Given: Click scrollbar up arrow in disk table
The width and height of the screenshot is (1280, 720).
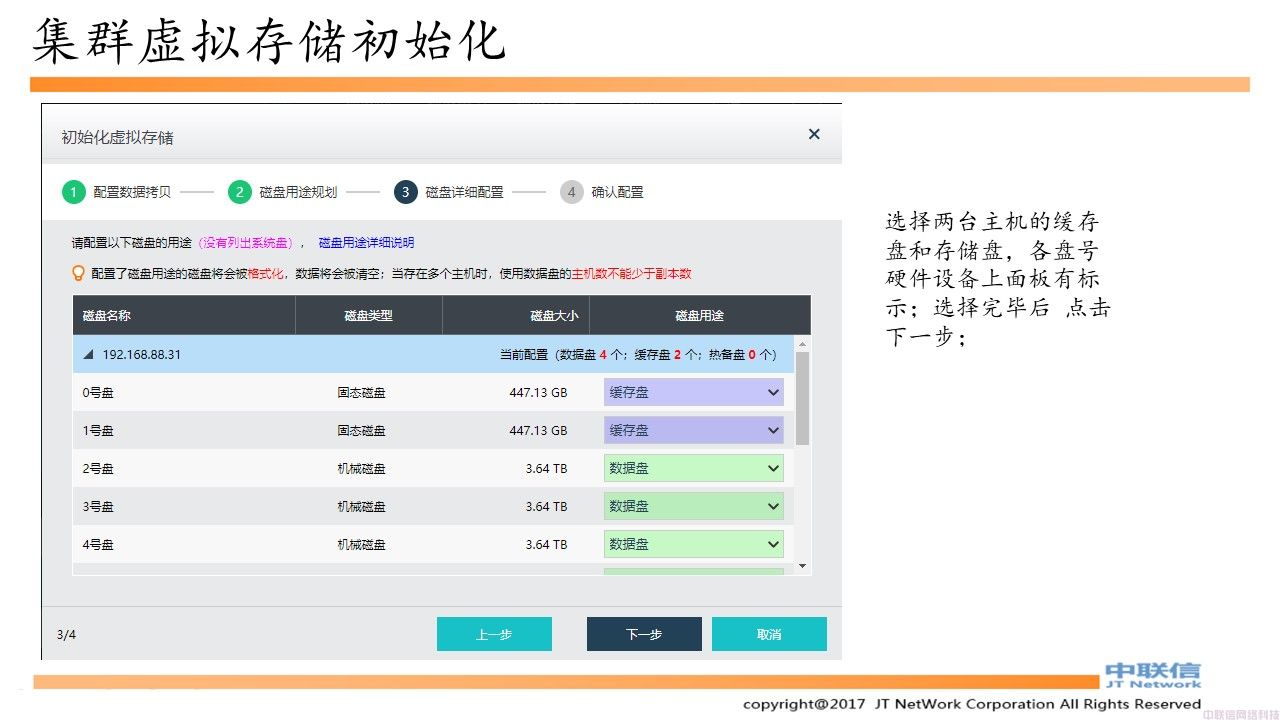Looking at the screenshot, I should [x=802, y=343].
